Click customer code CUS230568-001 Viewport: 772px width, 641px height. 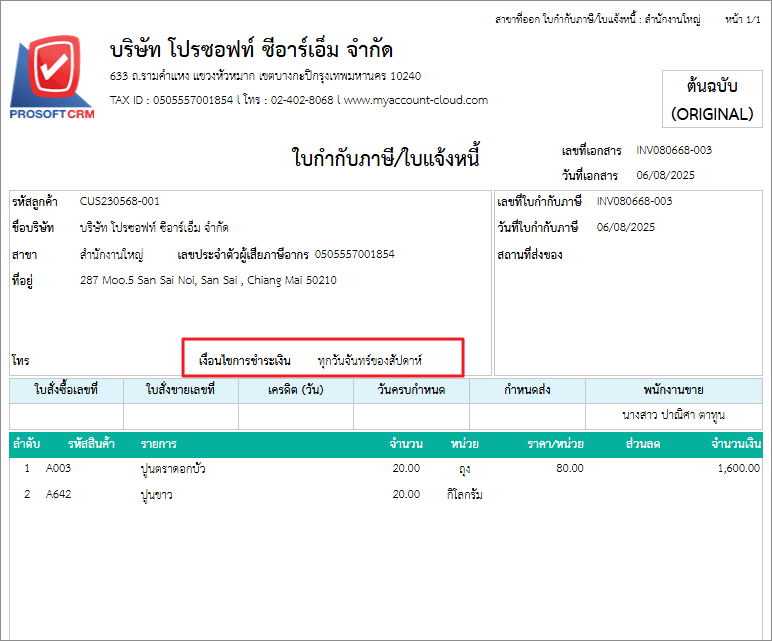point(119,201)
